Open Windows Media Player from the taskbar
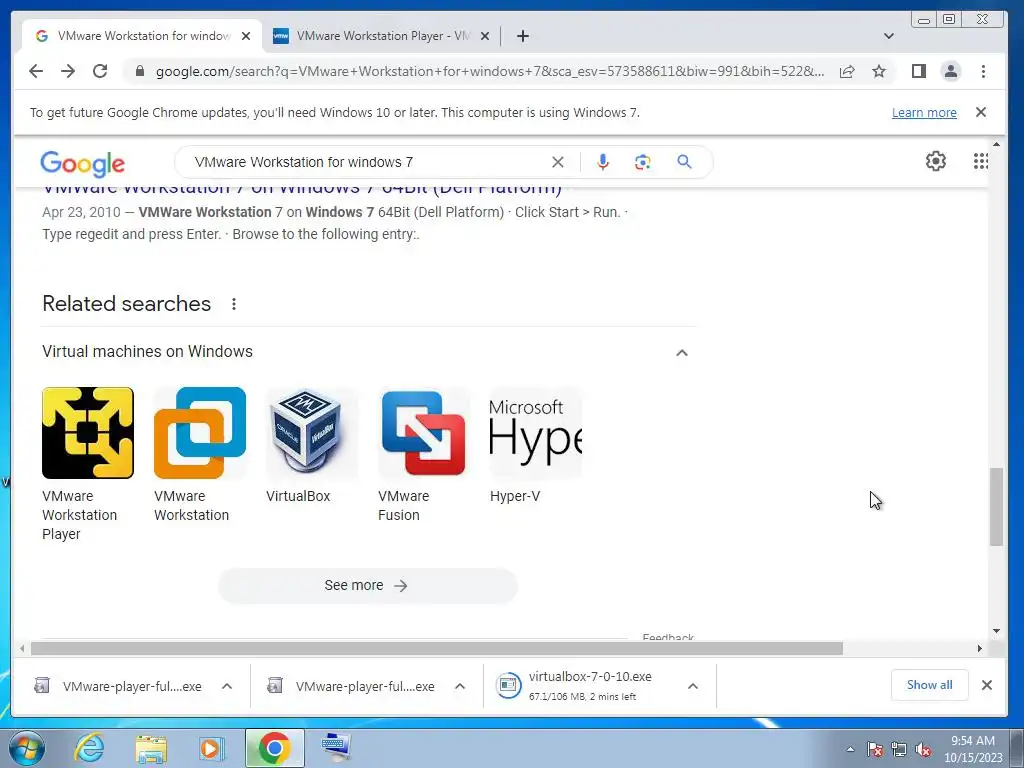Image resolution: width=1024 pixels, height=768 pixels. 211,748
